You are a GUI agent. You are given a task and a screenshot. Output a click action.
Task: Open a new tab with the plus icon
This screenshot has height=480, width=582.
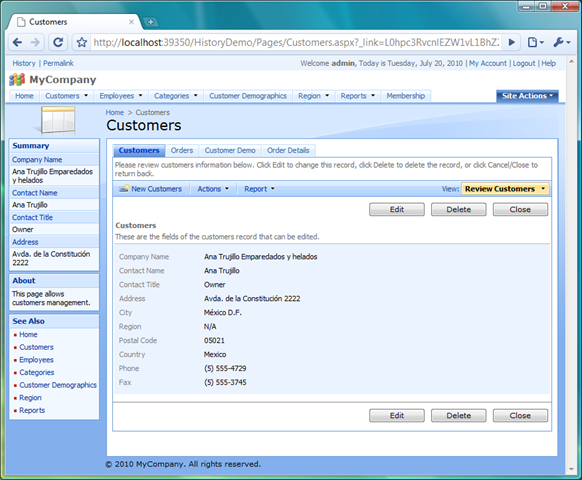[x=150, y=22]
